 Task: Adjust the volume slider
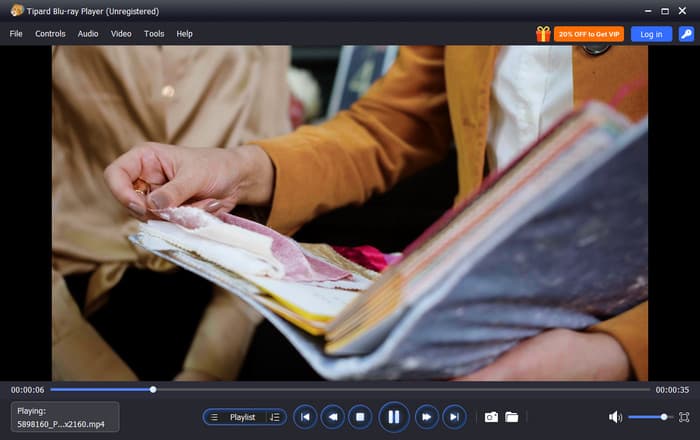pos(650,417)
